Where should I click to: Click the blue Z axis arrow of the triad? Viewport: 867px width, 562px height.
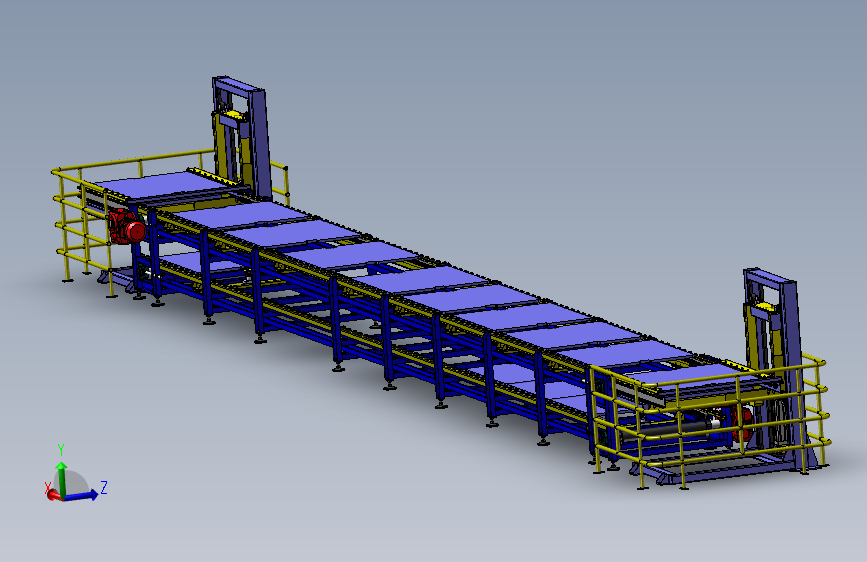81,496
